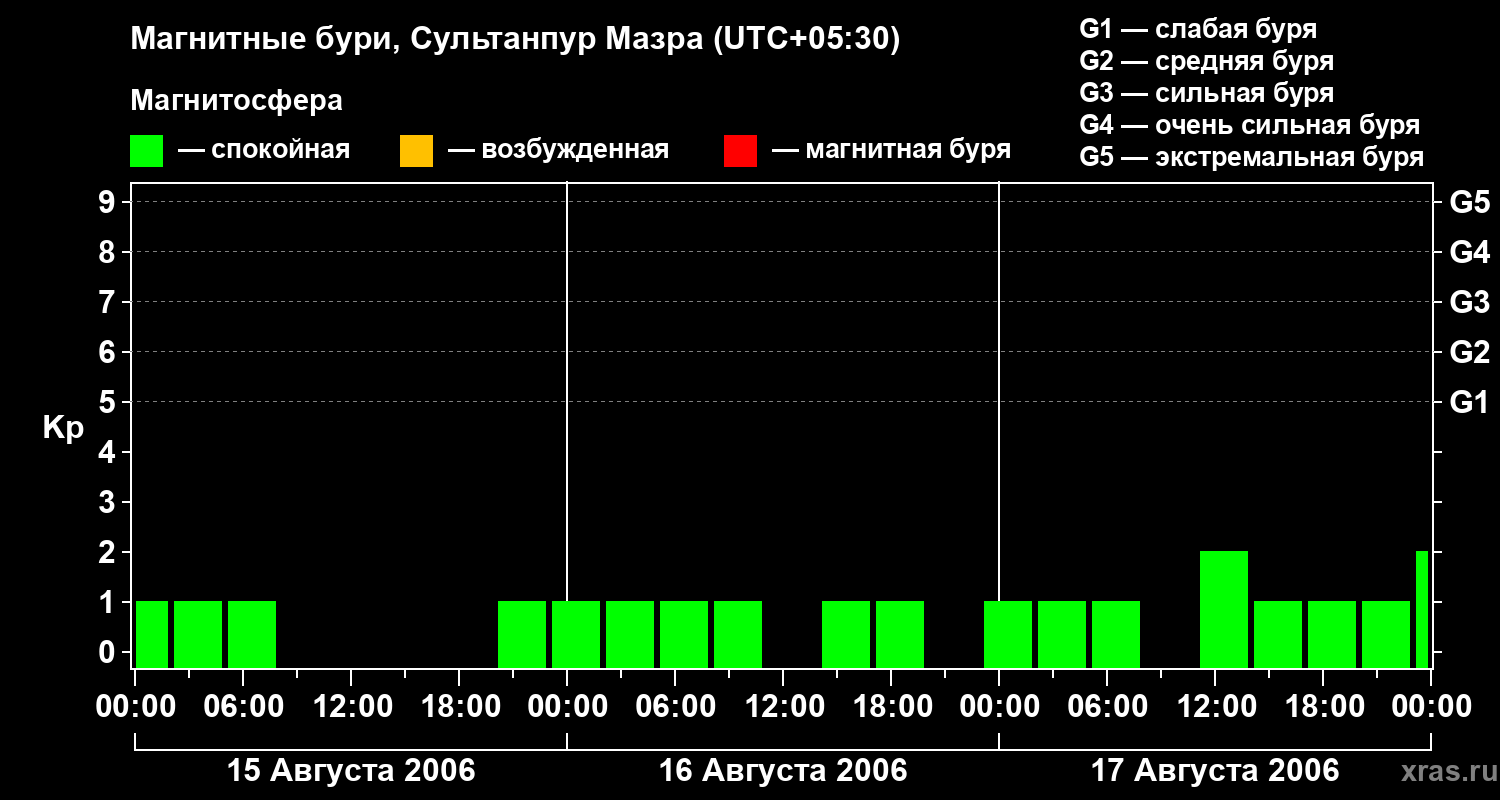Viewport: 1500px width, 800px height.
Task: Select the 'G3 — сильная буря' legend line
Action: pos(1207,93)
